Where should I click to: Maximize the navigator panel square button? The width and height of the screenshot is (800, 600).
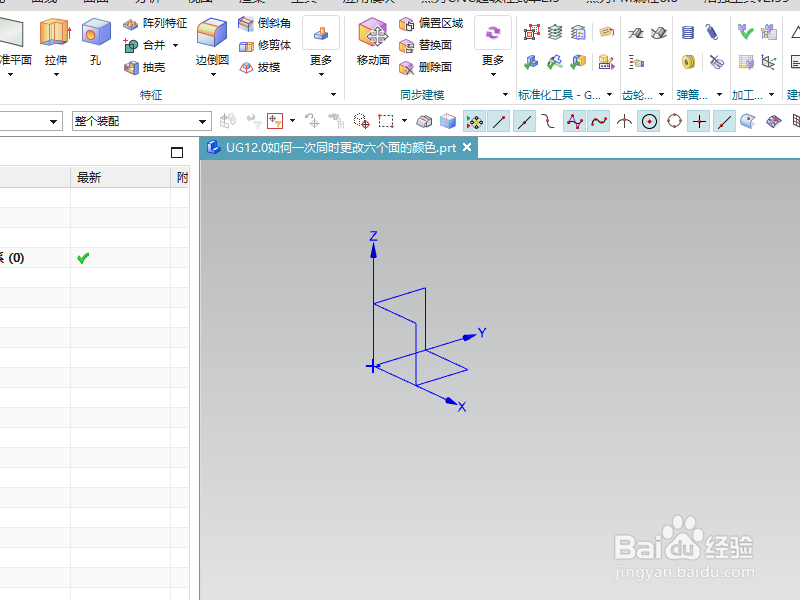coord(177,152)
